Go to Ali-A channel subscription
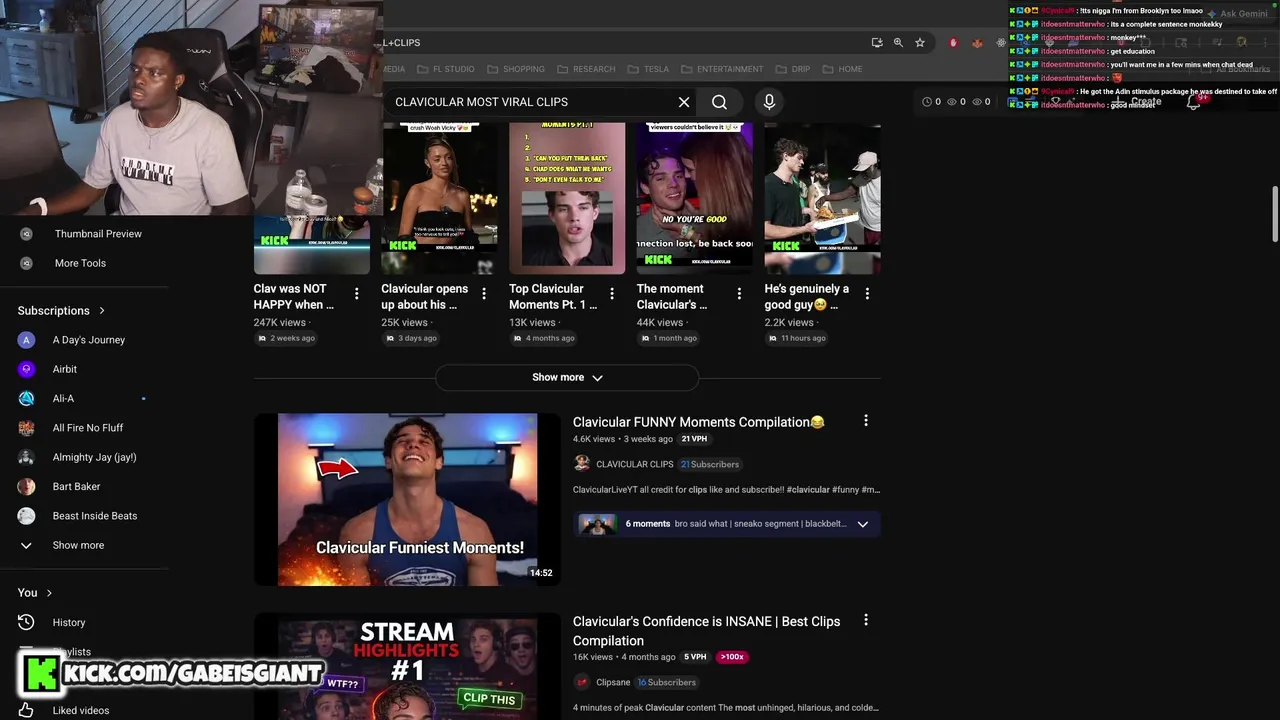 [63, 398]
